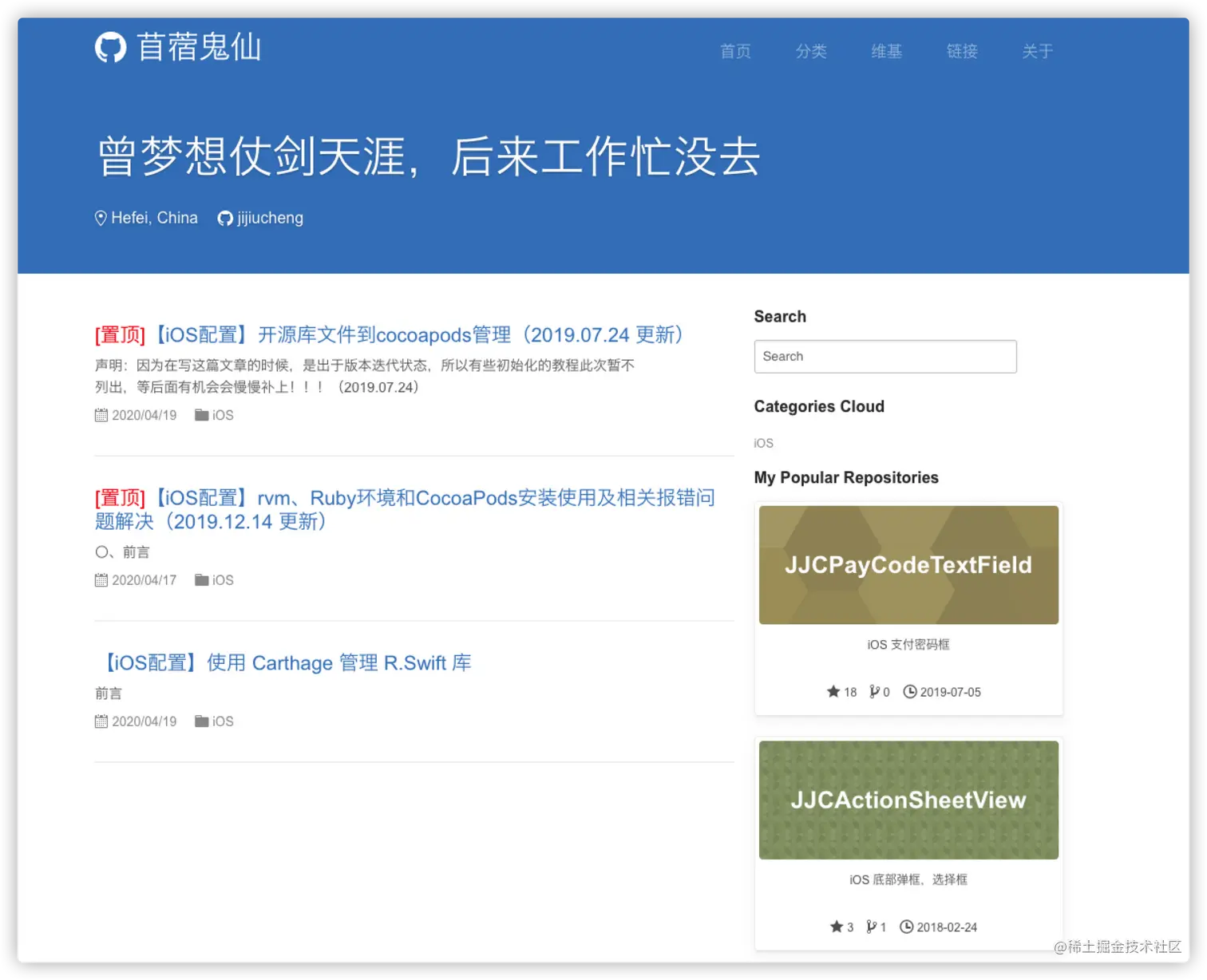Click the GitHub logo next to 苜蓿鬼仙
Viewport: 1207px width, 980px height.
111,47
